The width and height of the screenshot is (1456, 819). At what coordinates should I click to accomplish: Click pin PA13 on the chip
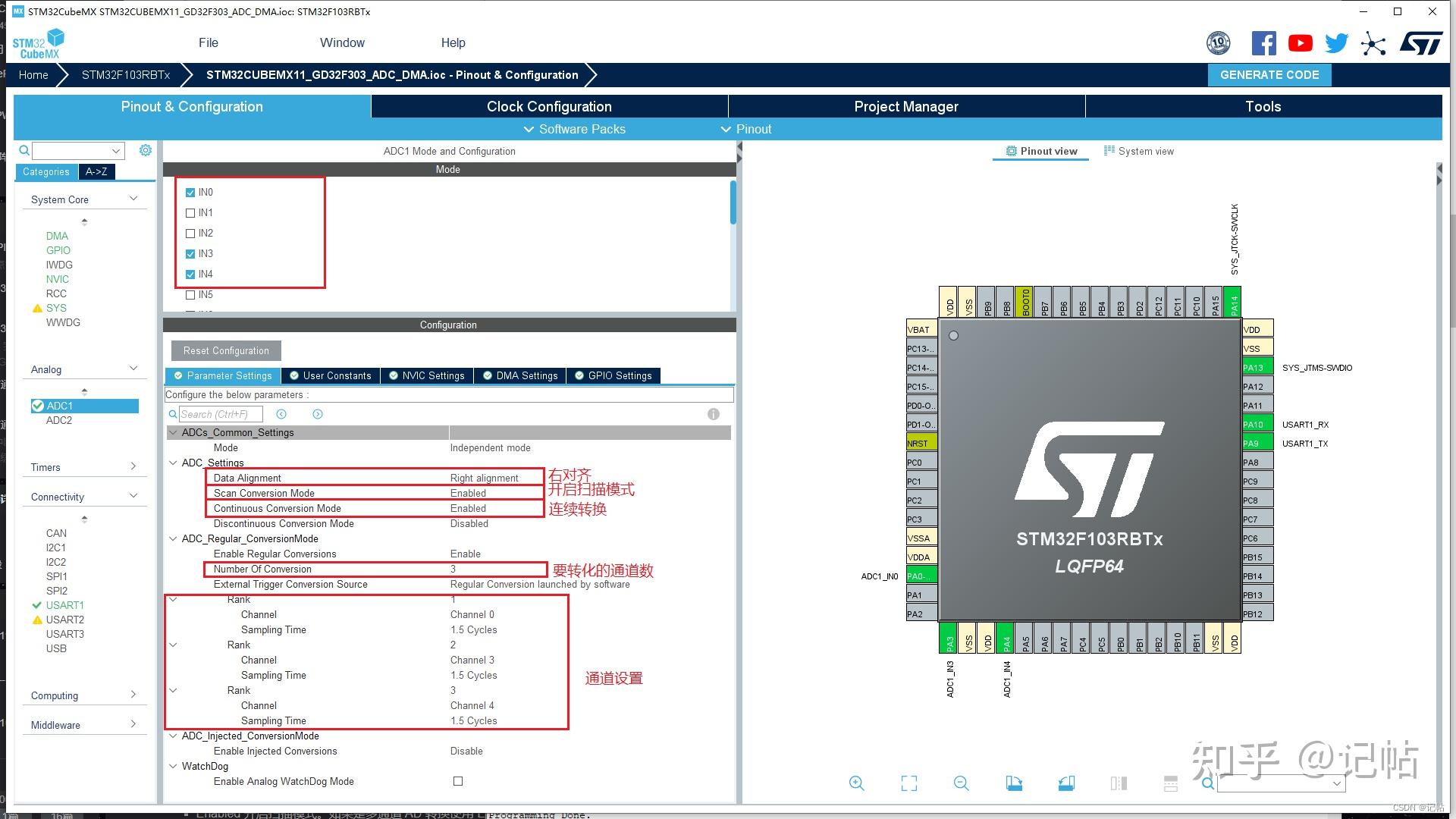point(1257,367)
